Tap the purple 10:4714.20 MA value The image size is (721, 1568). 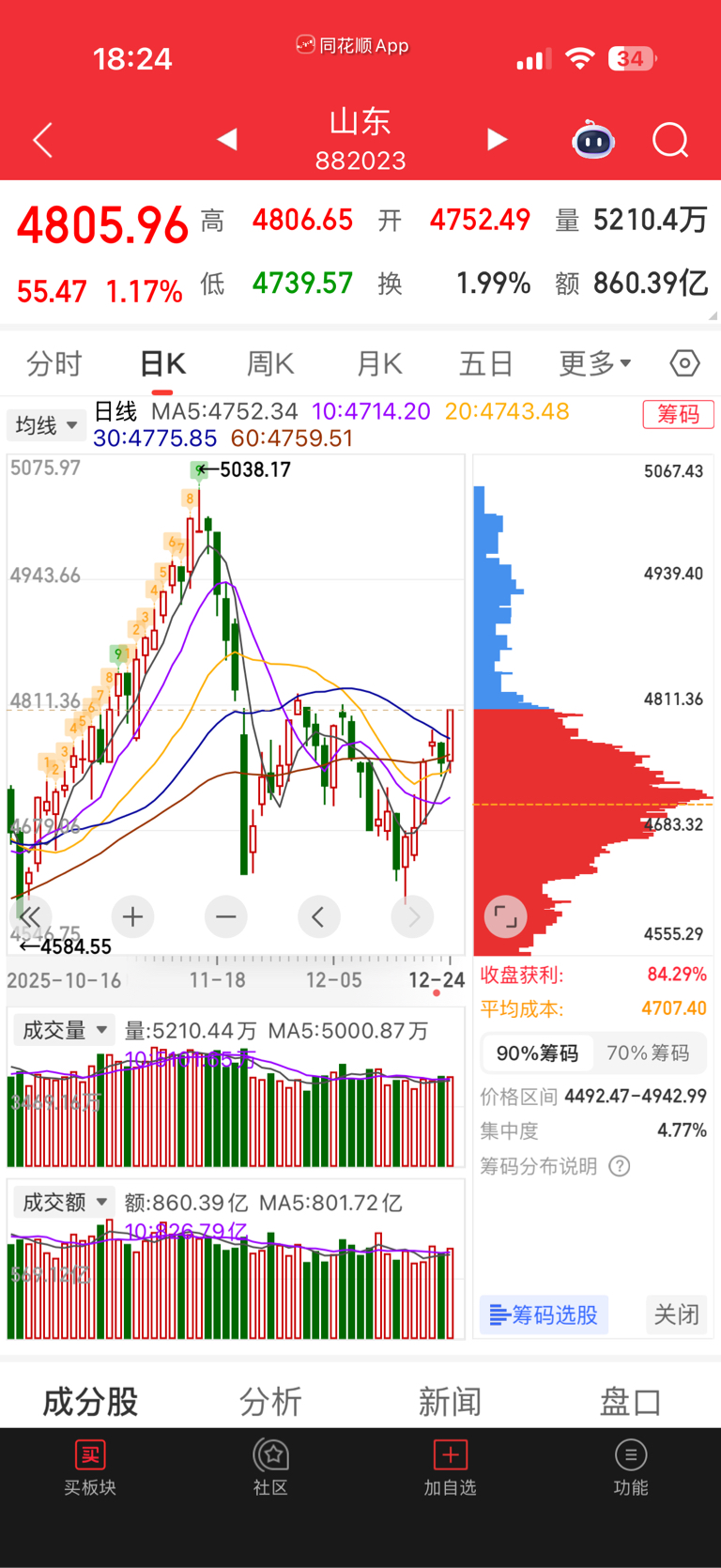[x=371, y=411]
